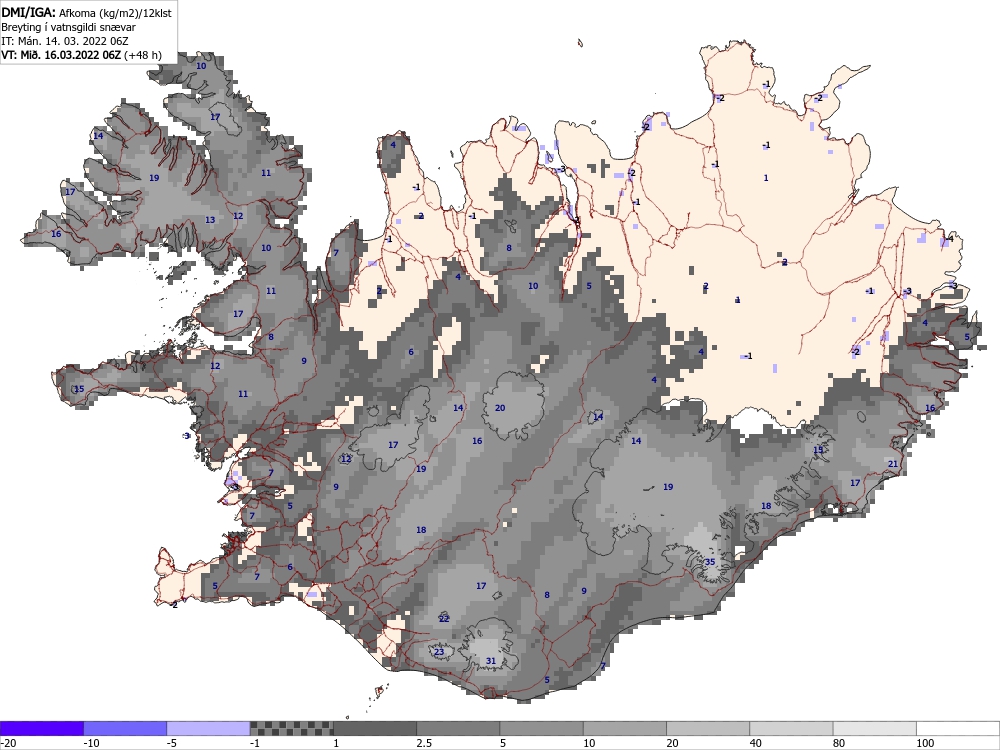
Task: Click the gray 2.5 to 5 legend swatch
Action: coord(458,728)
